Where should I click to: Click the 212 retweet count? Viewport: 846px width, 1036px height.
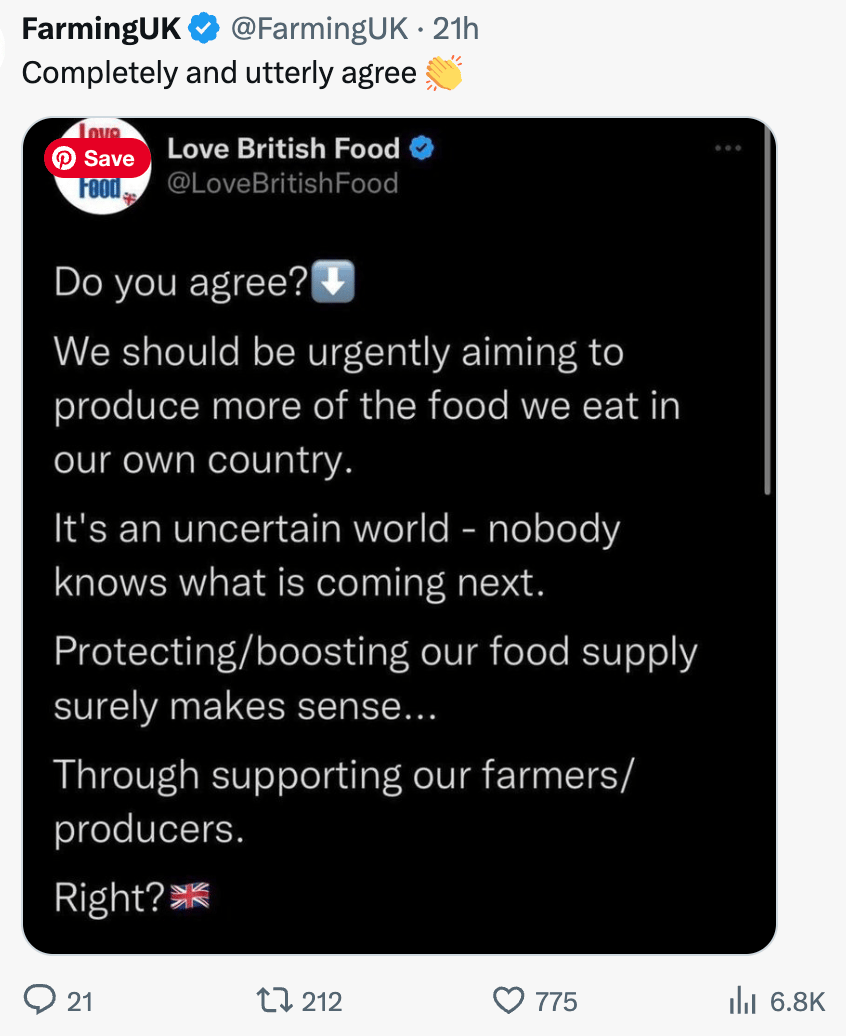point(321,1001)
